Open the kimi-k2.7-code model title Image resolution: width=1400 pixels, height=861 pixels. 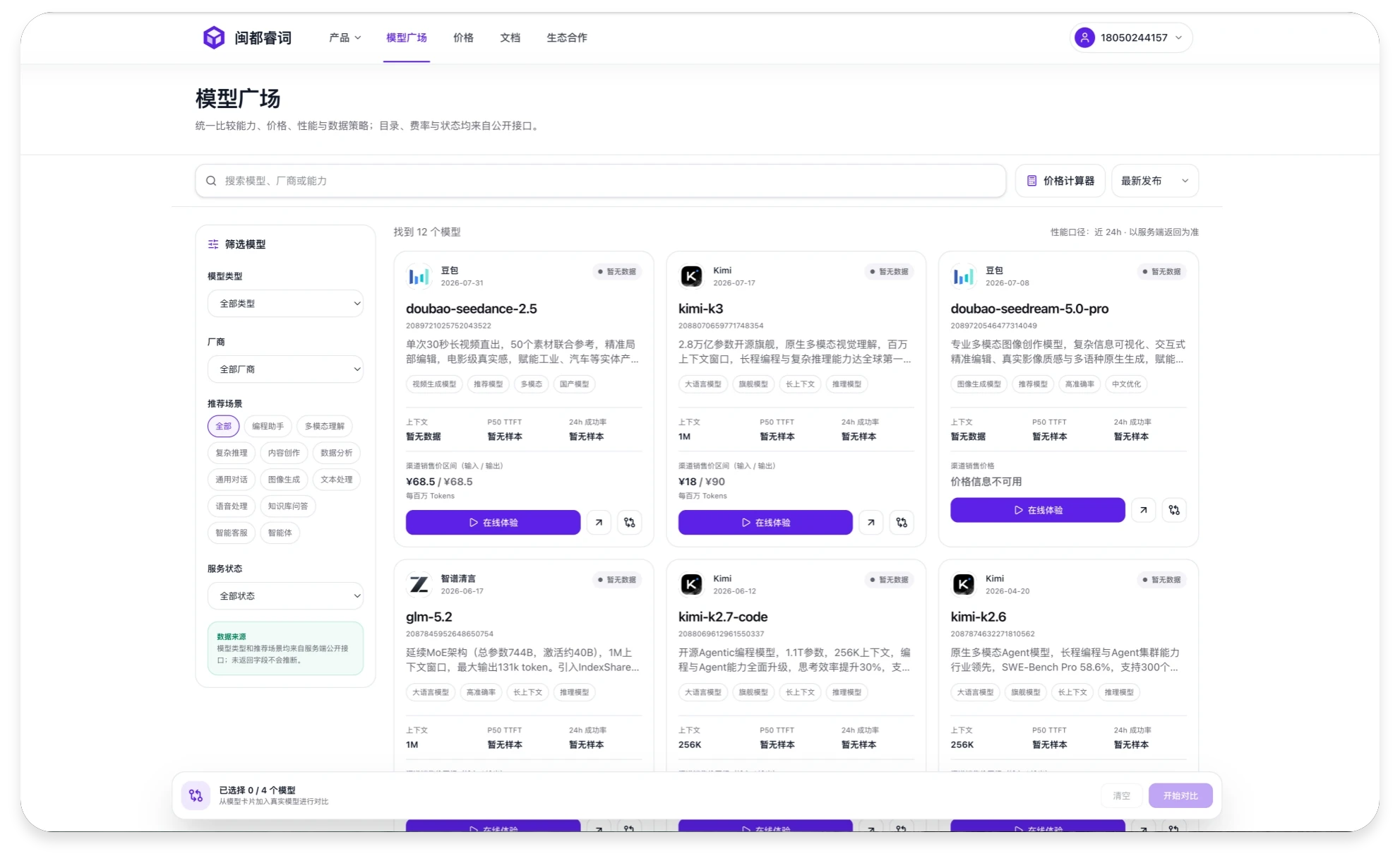coord(723,617)
